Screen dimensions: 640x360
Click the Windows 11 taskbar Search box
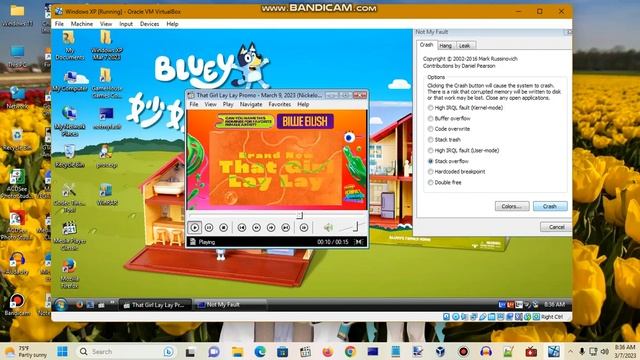tap(127, 351)
